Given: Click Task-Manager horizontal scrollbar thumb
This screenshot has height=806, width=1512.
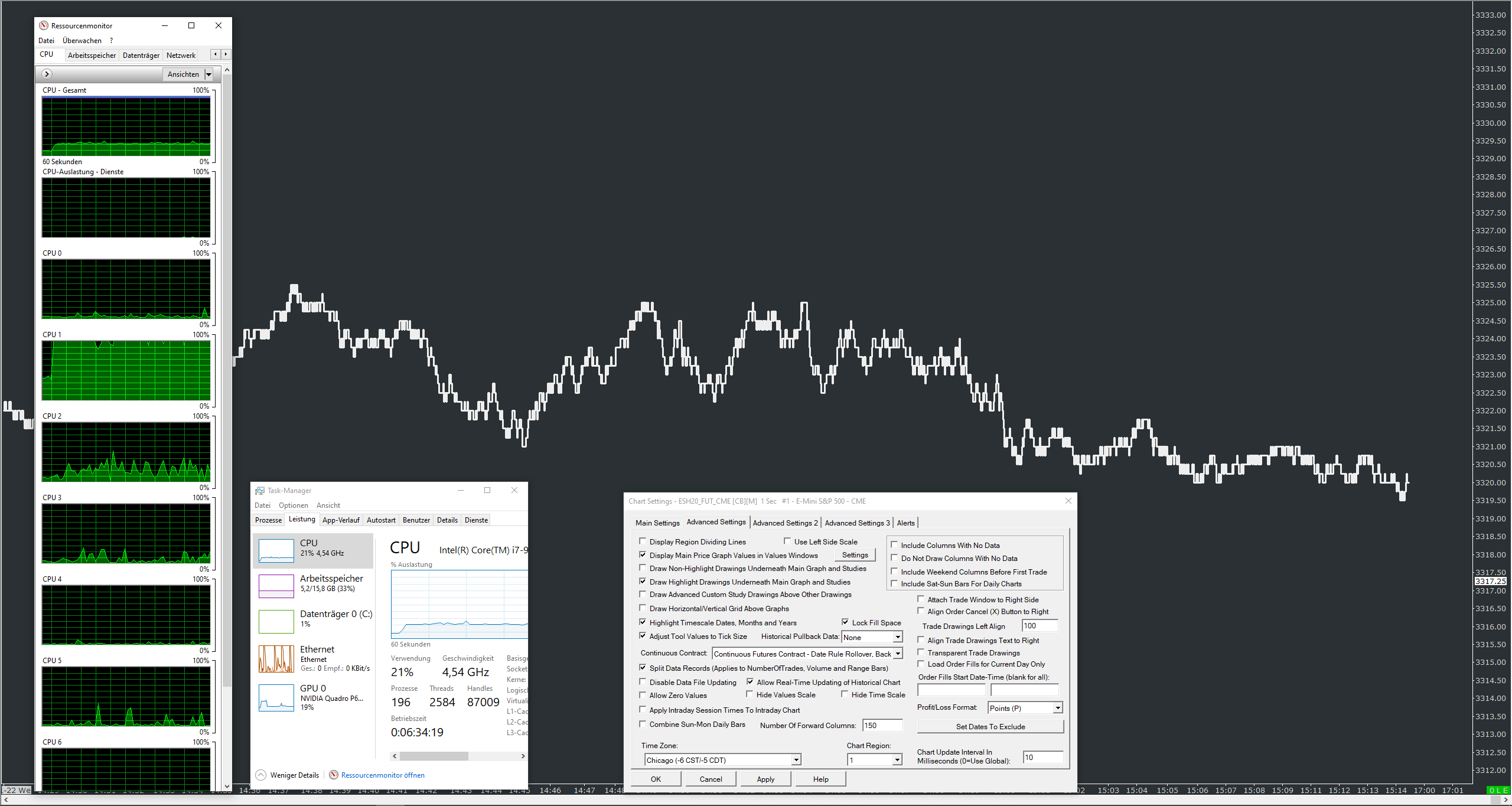Looking at the screenshot, I should 434,756.
